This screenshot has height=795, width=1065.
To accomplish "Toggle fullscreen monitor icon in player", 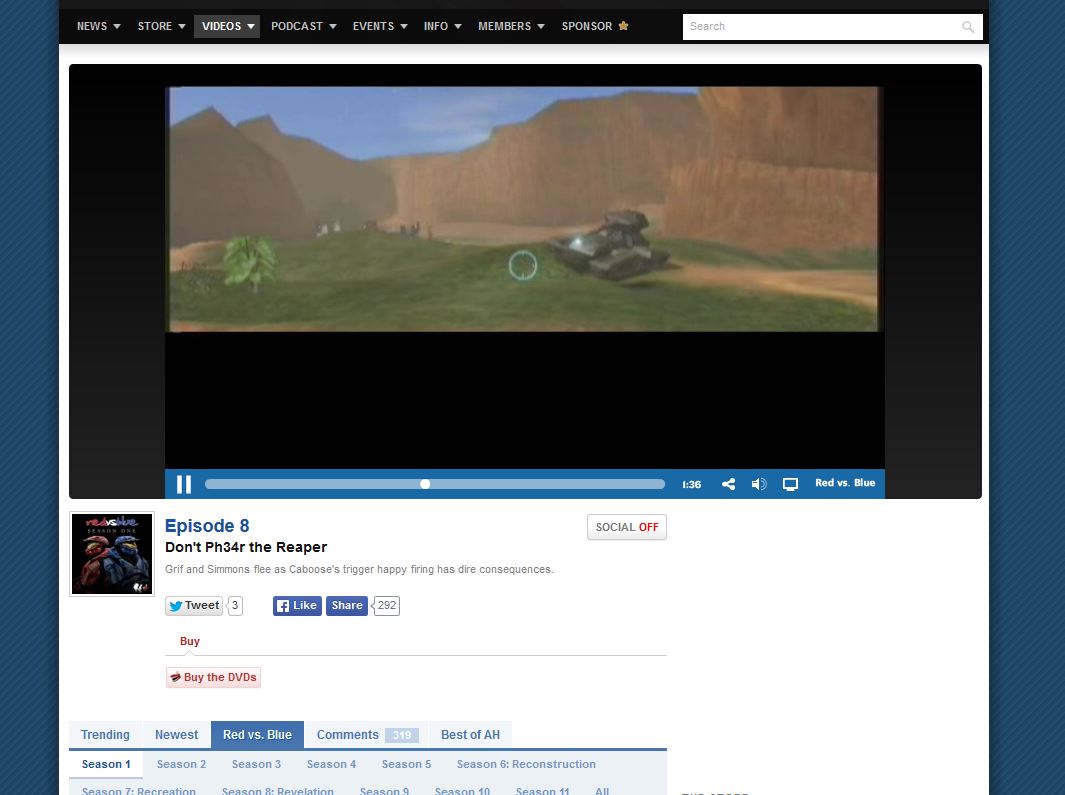I will 790,484.
